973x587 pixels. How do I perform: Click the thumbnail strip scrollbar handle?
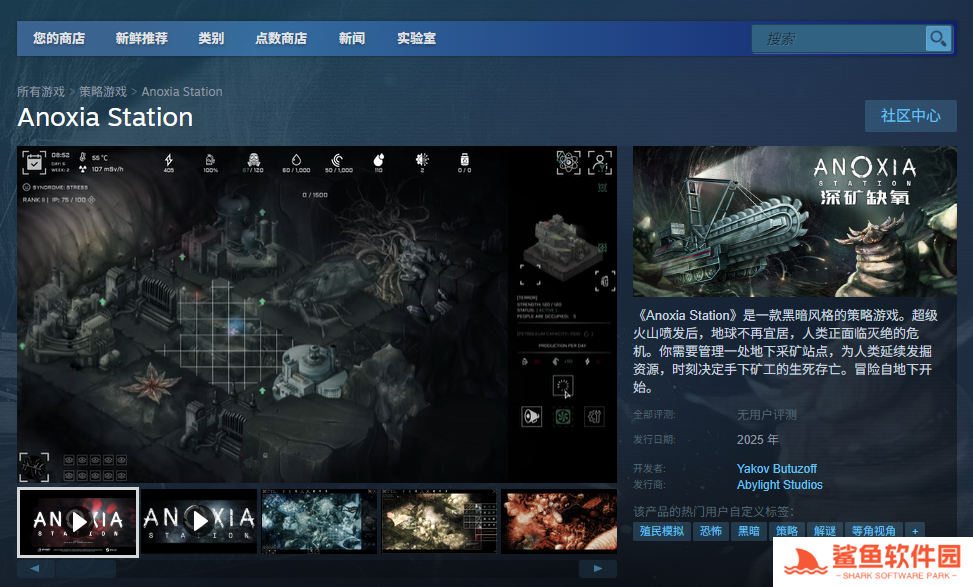[x=86, y=568]
